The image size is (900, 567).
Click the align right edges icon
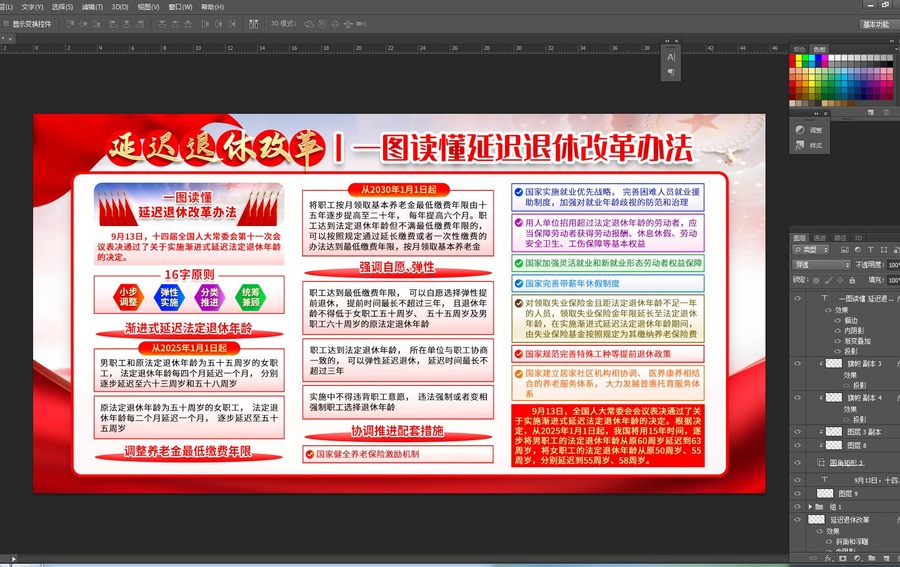(139, 24)
